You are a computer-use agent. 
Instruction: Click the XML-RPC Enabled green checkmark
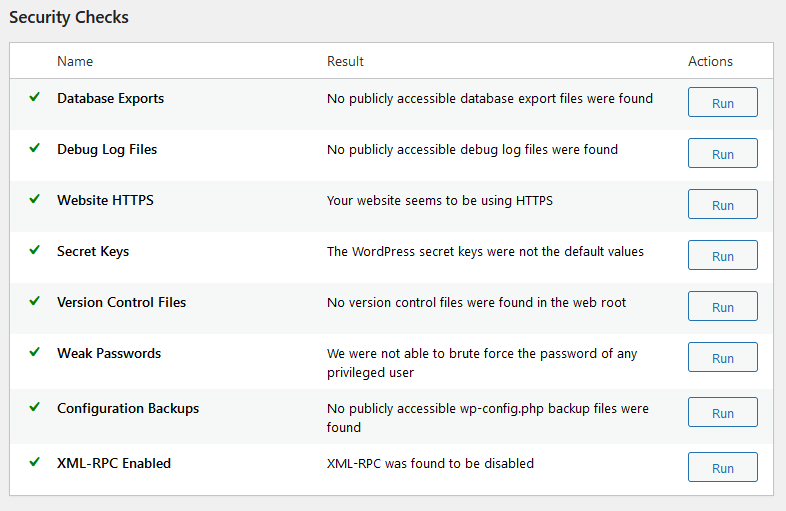point(34,463)
